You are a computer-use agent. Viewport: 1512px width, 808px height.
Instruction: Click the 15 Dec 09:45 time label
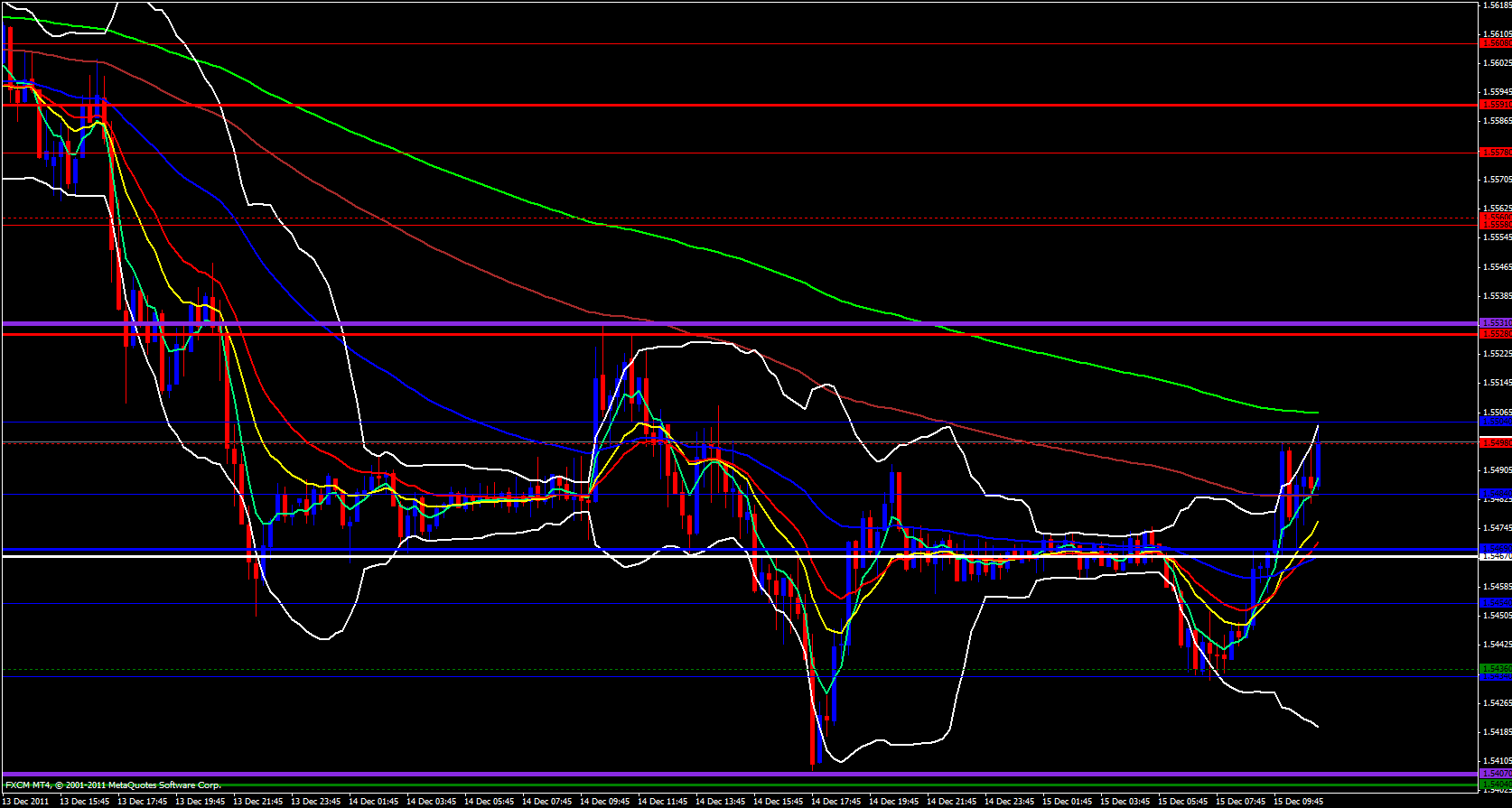tap(1299, 801)
